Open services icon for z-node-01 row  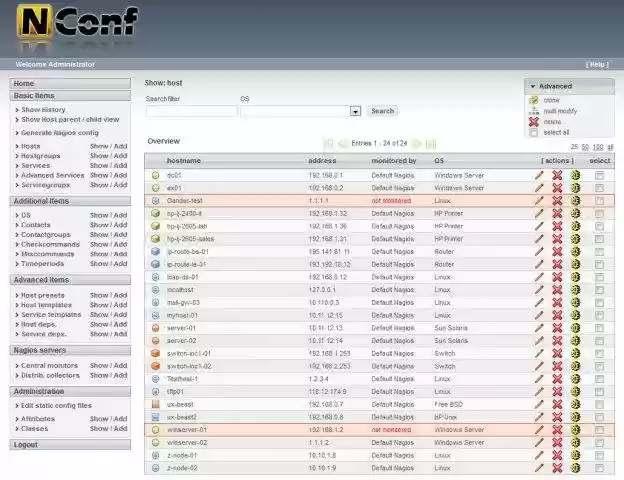pyautogui.click(x=575, y=455)
